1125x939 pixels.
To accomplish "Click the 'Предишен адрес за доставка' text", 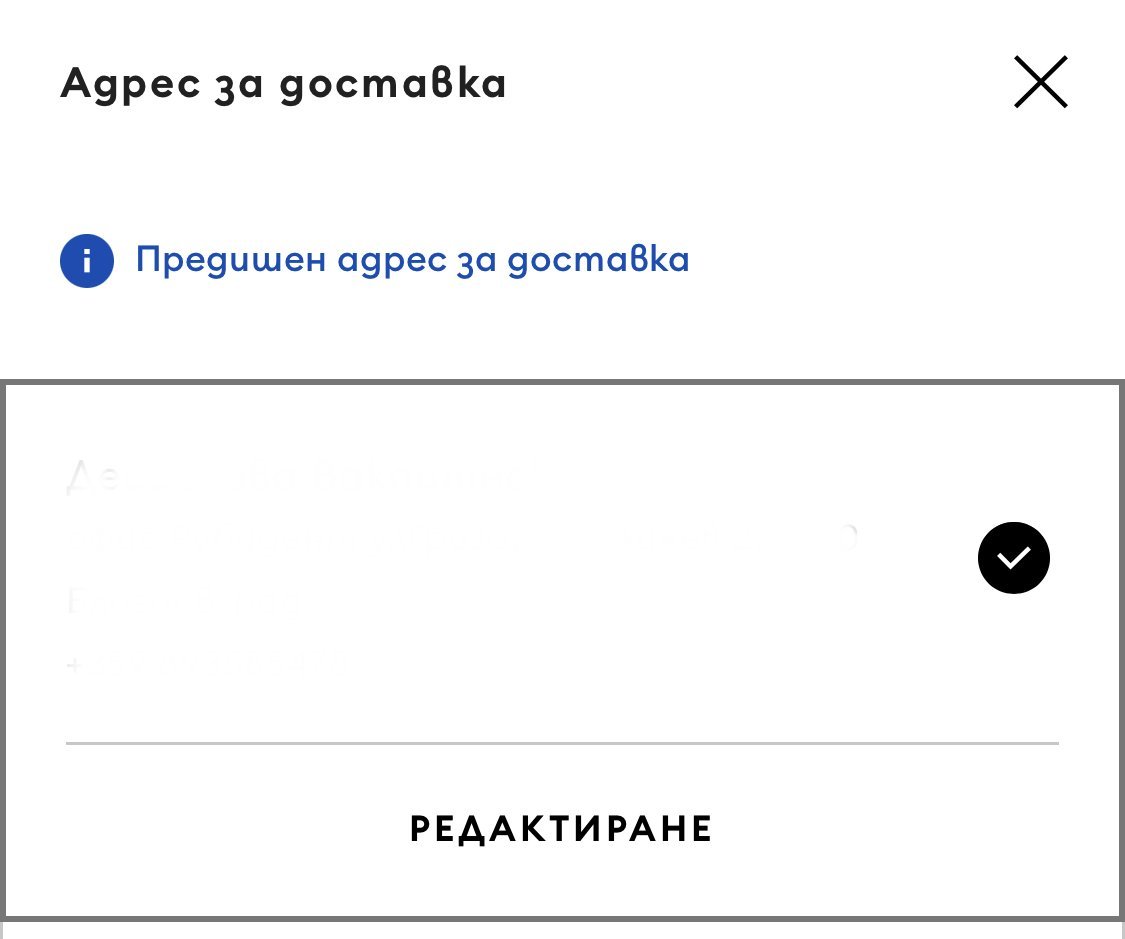I will tap(412, 260).
